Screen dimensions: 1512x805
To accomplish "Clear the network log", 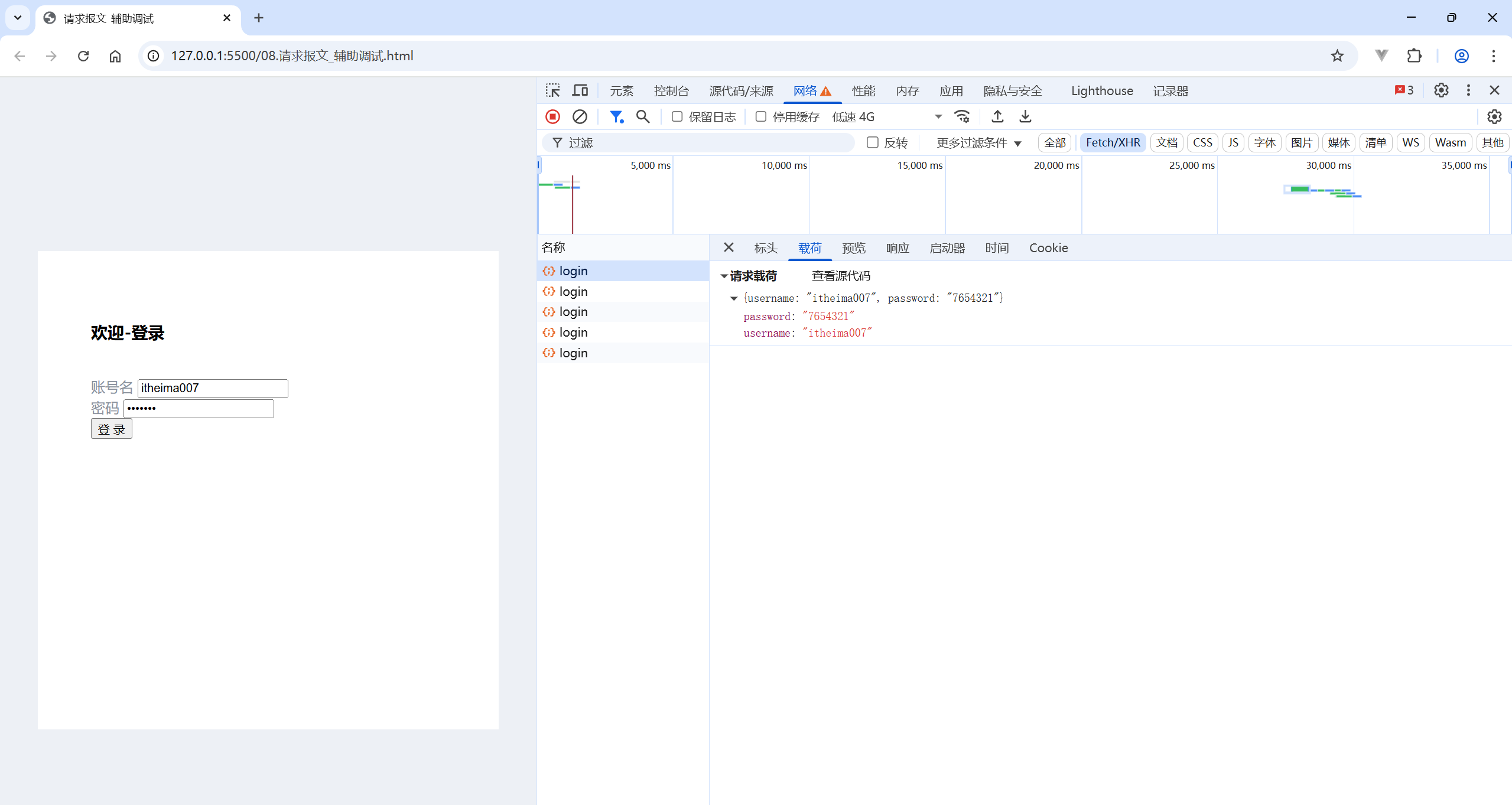I will 580,117.
